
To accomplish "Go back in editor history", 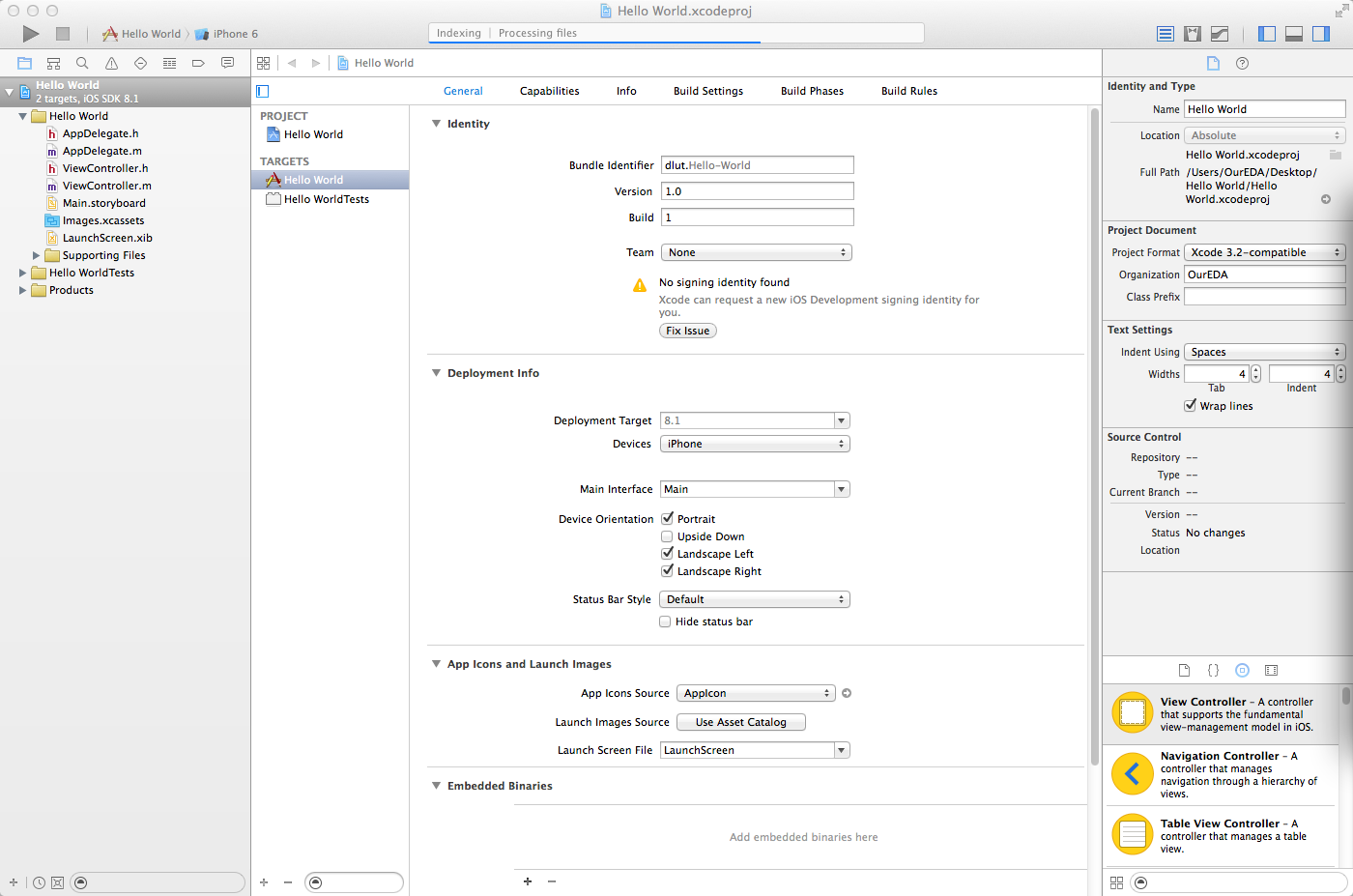I will 291,63.
